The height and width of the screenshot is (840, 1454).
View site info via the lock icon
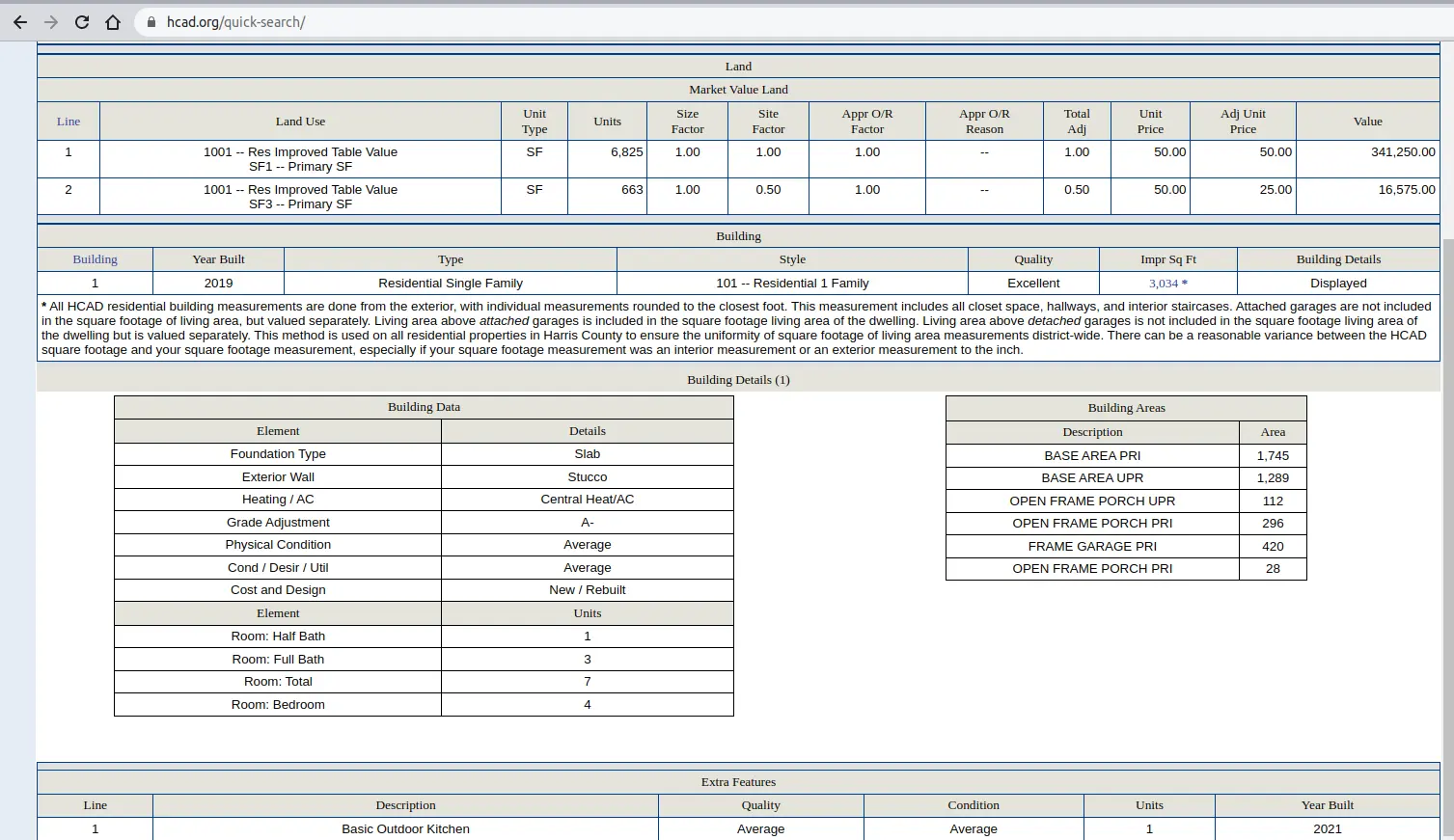click(151, 22)
